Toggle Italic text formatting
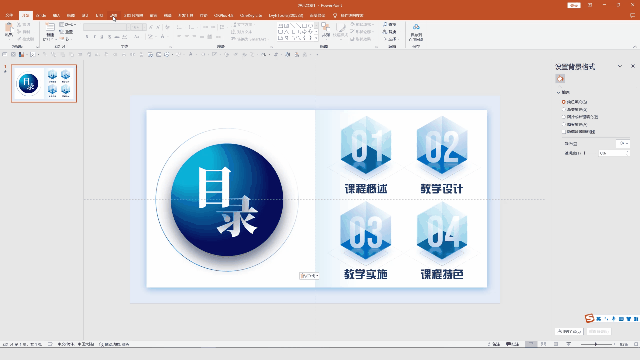Image resolution: width=640 pixels, height=360 pixels. pyautogui.click(x=95, y=37)
